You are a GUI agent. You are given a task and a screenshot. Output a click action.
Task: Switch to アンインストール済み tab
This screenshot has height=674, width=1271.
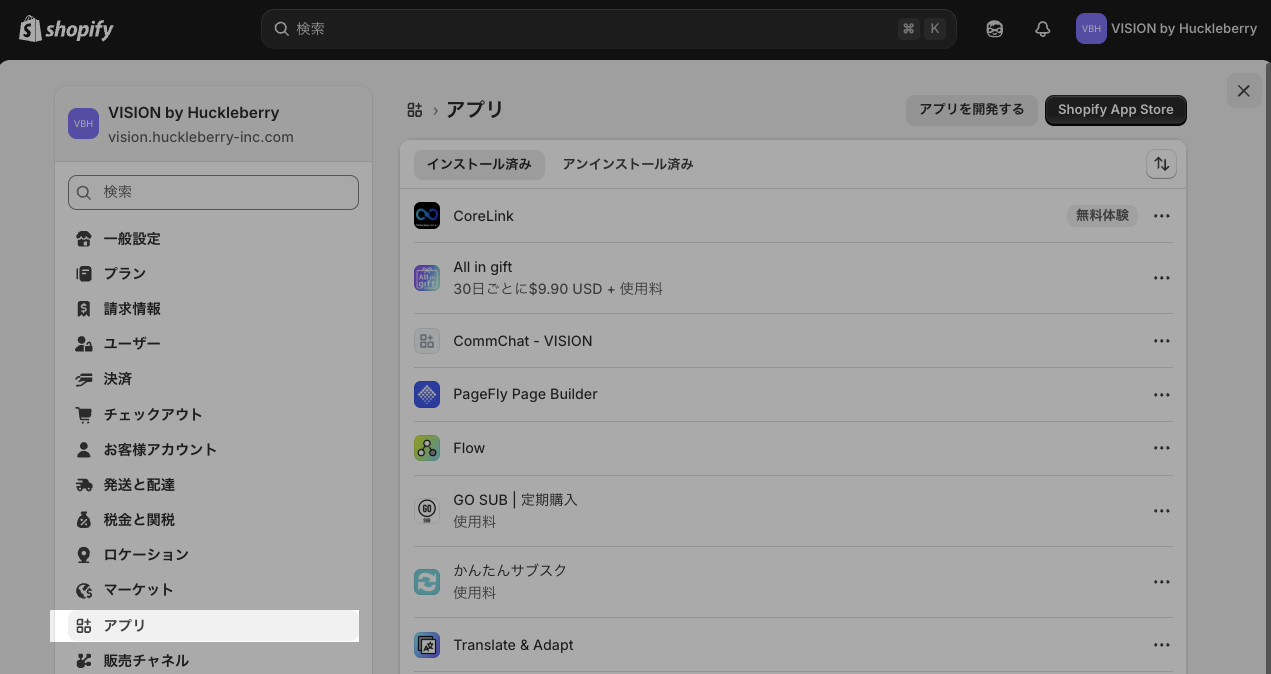628,164
